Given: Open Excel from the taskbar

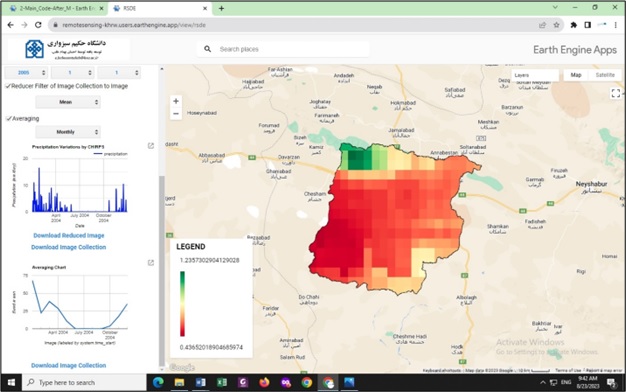Looking at the screenshot, I should (x=222, y=382).
